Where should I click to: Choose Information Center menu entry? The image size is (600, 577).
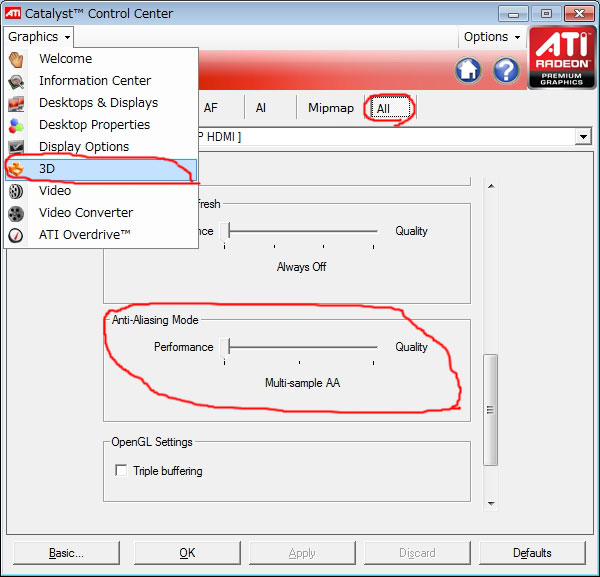pyautogui.click(x=101, y=81)
